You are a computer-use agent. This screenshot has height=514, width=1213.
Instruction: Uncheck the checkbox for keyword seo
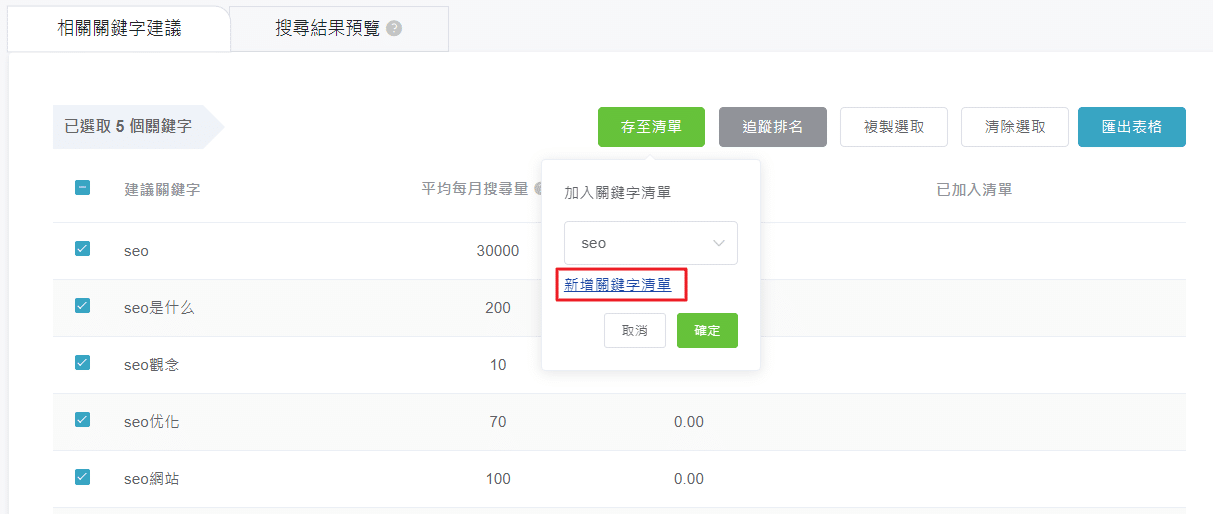tap(83, 249)
